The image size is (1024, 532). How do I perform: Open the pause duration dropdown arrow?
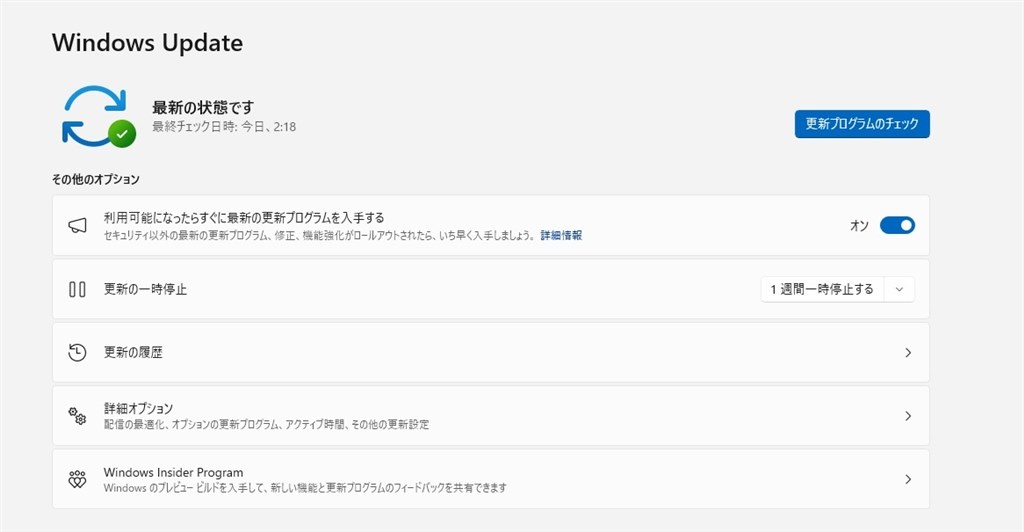point(899,289)
